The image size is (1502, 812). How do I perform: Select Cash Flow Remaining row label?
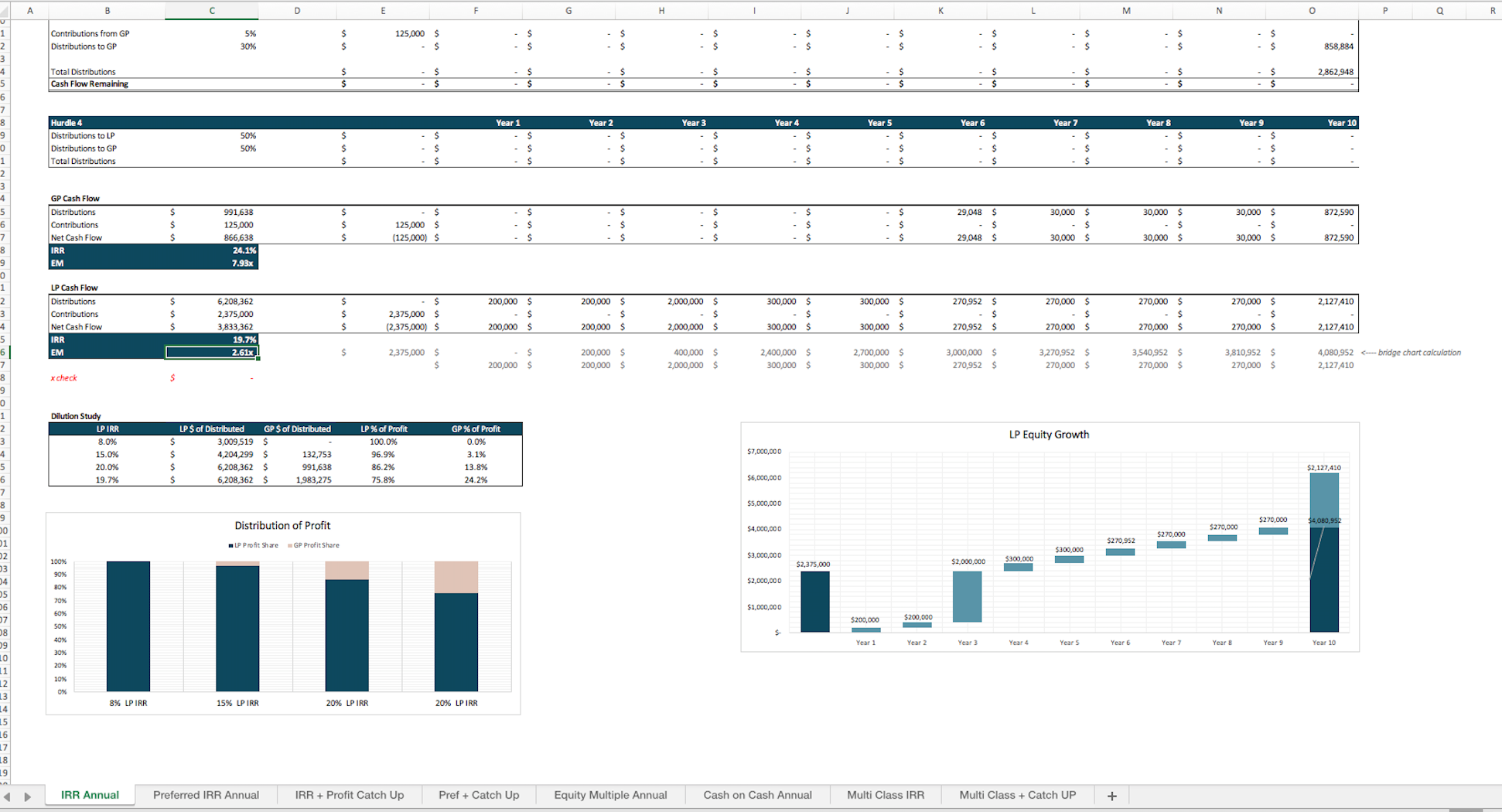click(90, 84)
